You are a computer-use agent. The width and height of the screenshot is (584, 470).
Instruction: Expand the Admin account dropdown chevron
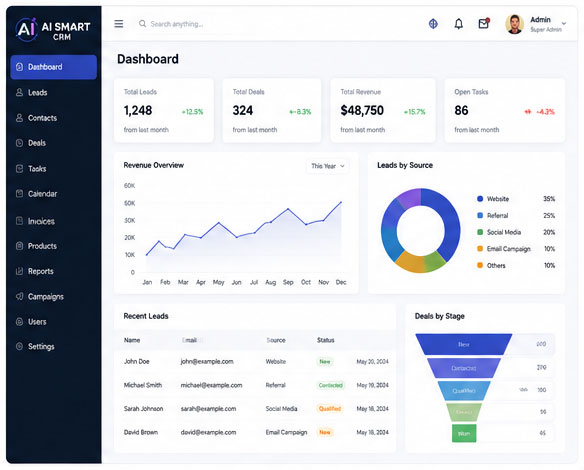pos(564,23)
